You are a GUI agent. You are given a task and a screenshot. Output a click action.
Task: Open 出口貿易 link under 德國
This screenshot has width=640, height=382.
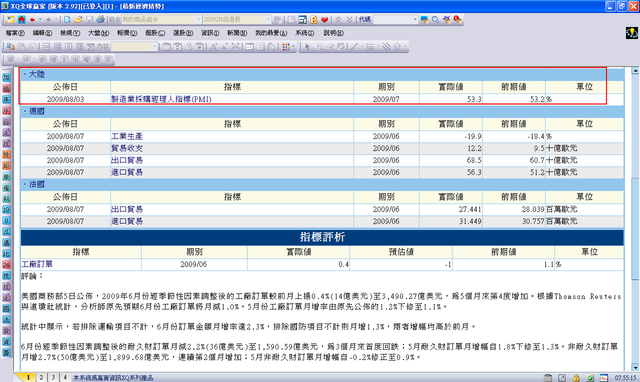click(127, 160)
